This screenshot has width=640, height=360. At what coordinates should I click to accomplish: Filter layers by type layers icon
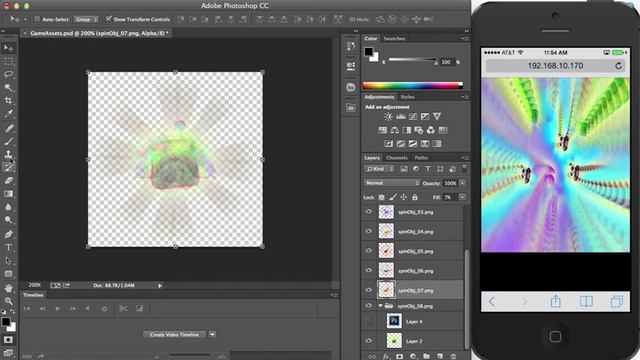pyautogui.click(x=428, y=169)
